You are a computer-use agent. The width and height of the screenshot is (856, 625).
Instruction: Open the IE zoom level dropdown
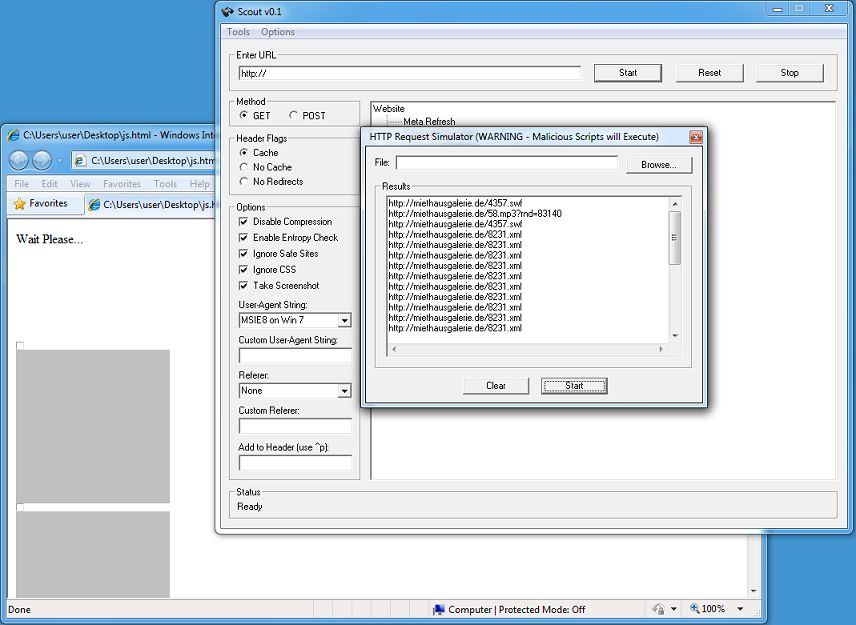(x=740, y=609)
